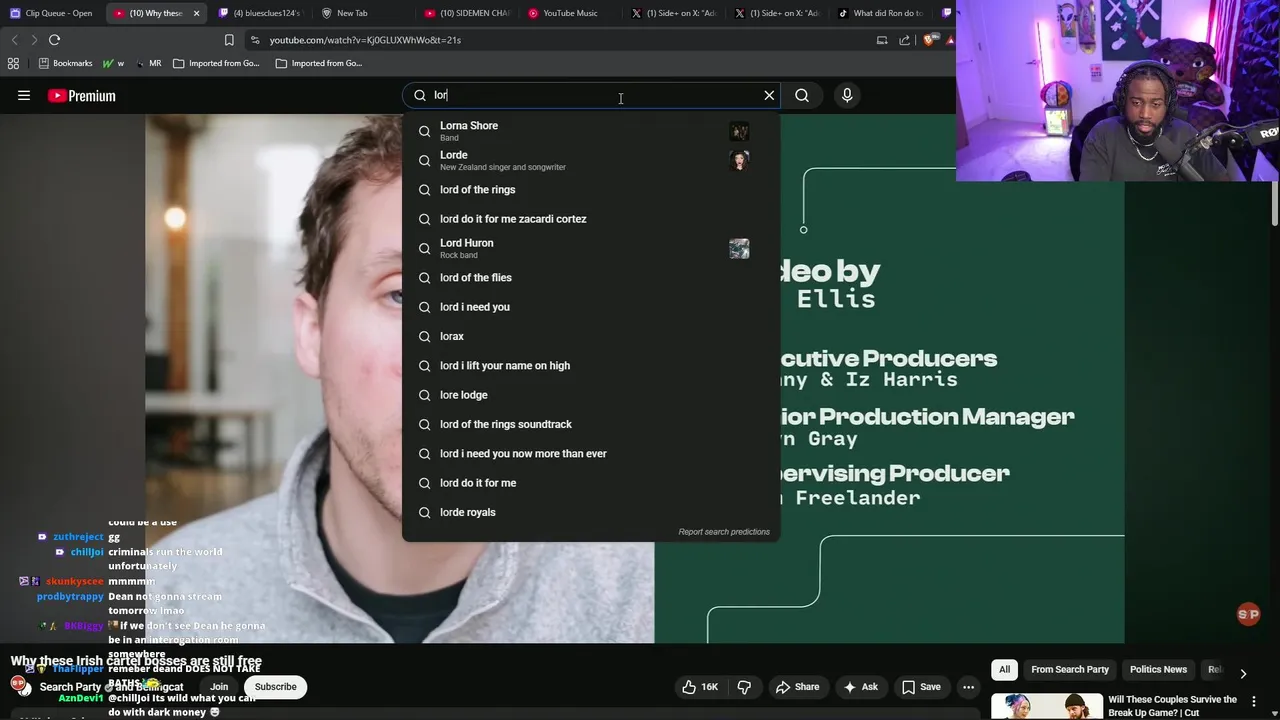This screenshot has width=1280, height=720.
Task: Select 'lord do it for me zacardi cortez'
Action: [591, 219]
